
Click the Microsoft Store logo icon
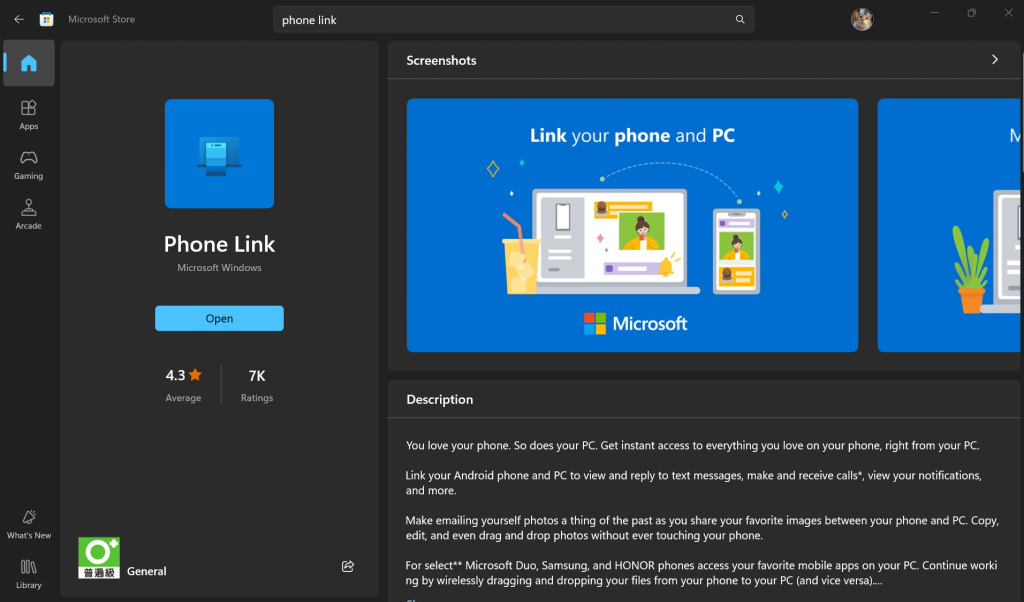click(x=46, y=20)
